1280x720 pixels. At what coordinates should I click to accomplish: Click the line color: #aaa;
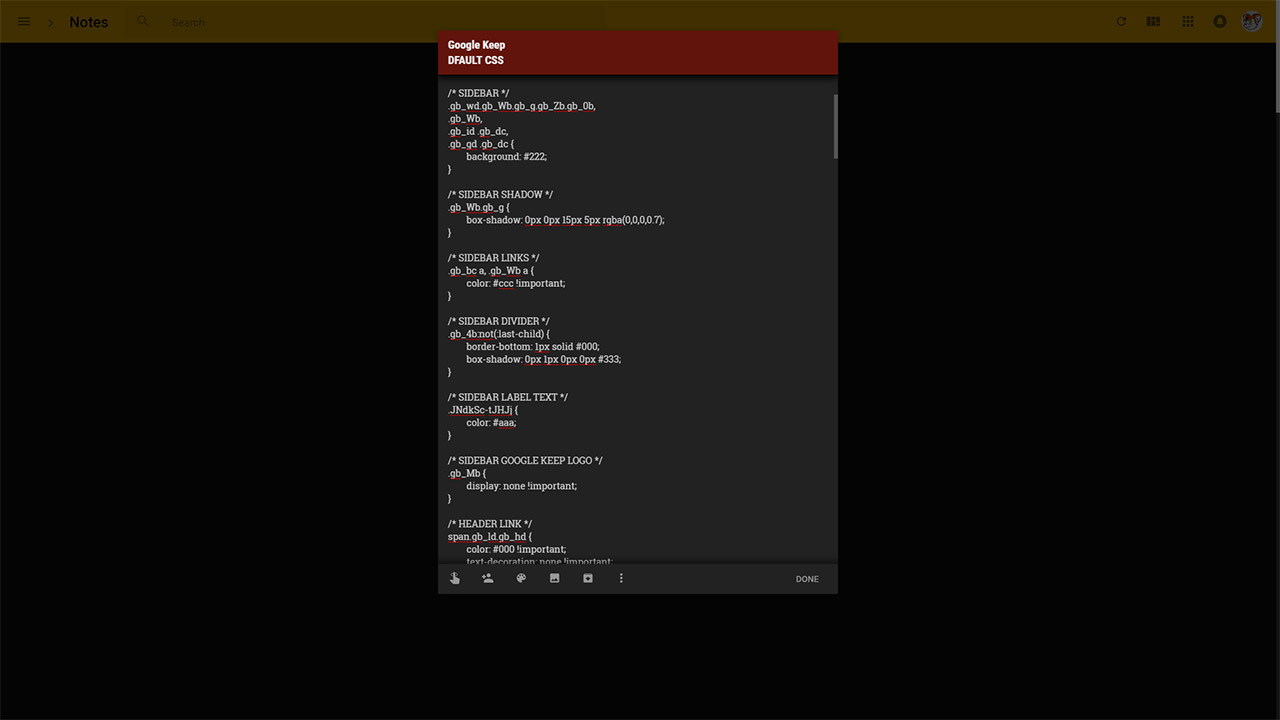tap(491, 422)
